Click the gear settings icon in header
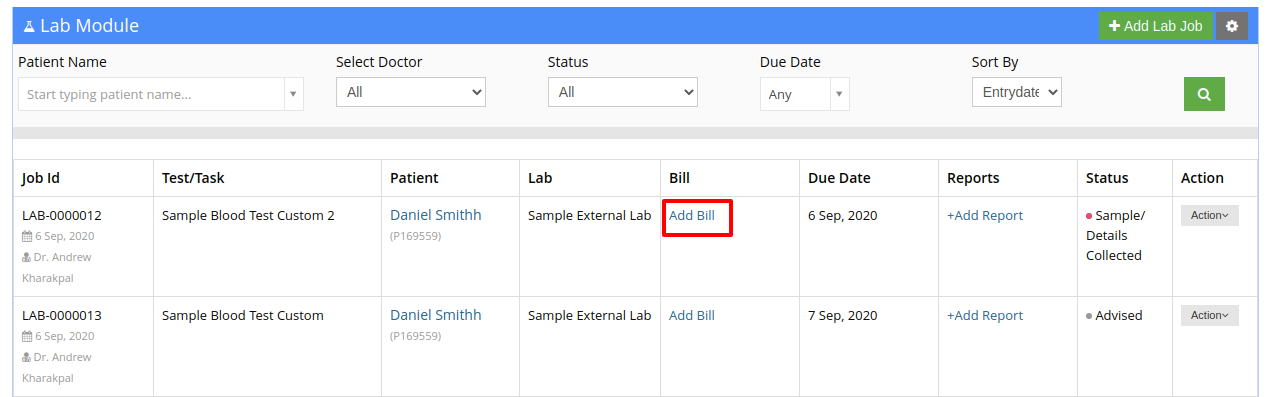Screen dimensions: 1268x397 pyautogui.click(x=1231, y=26)
